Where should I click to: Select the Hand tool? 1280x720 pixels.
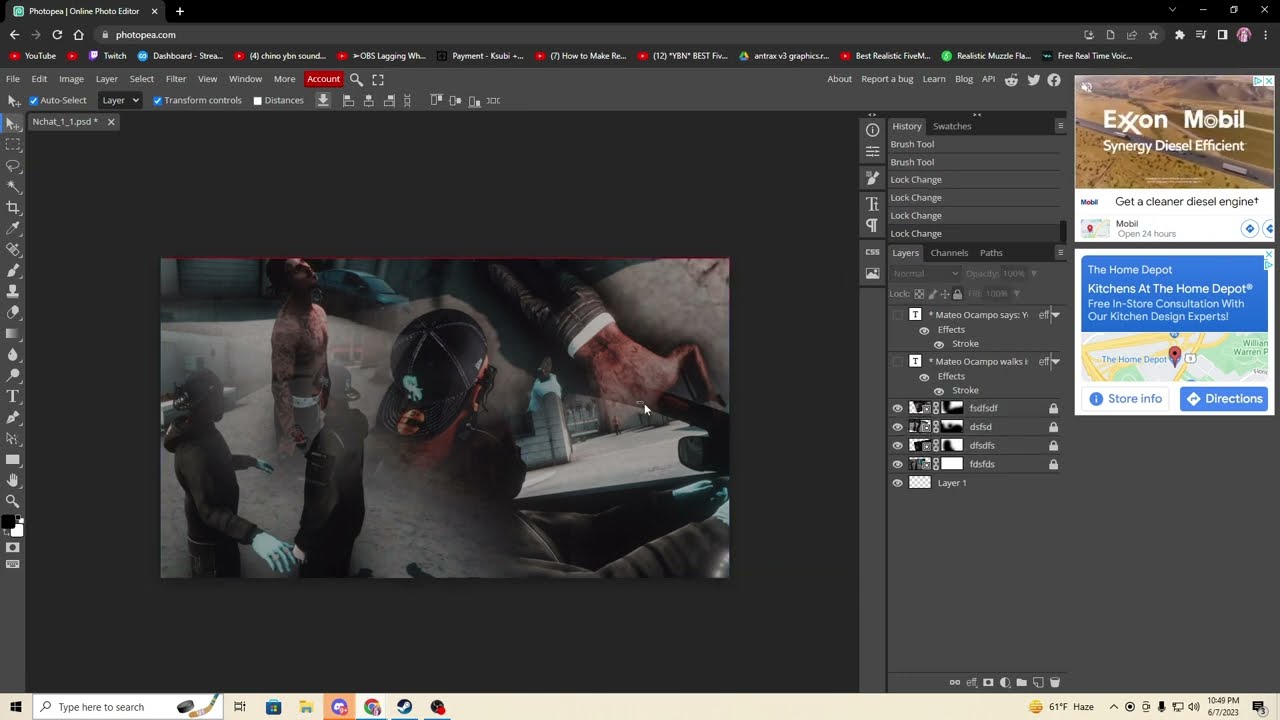(13, 480)
